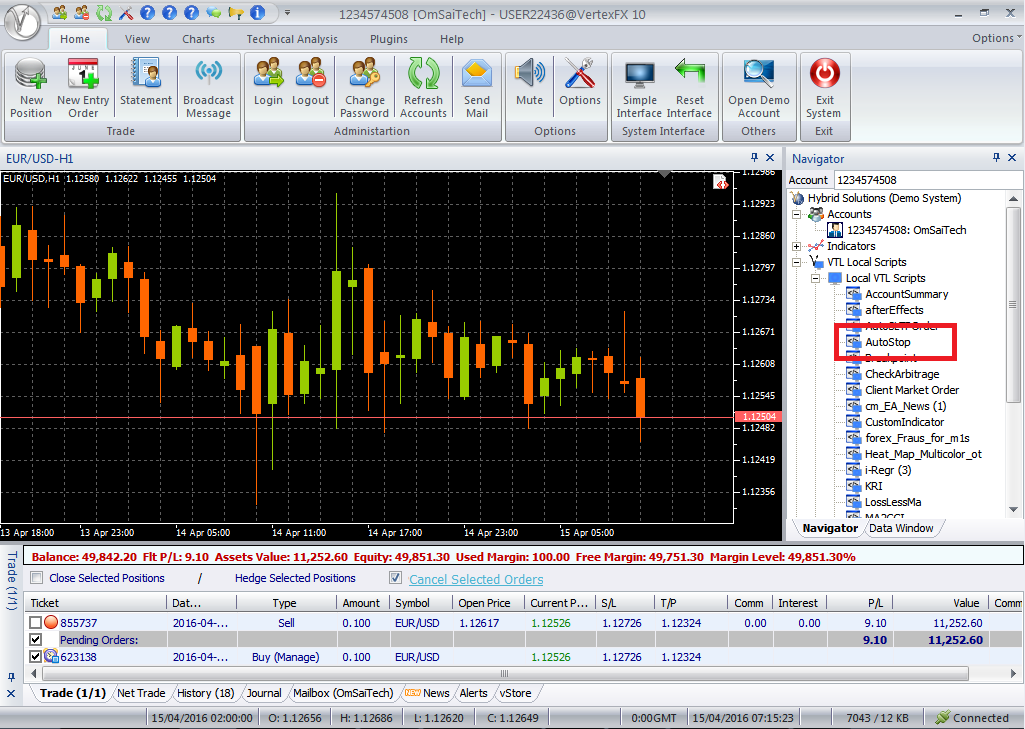
Task: Switch to the Data Window tab
Action: 901,528
